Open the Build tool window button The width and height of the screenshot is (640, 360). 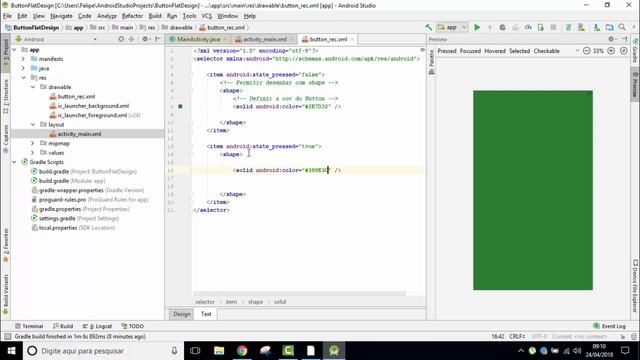coord(63,326)
